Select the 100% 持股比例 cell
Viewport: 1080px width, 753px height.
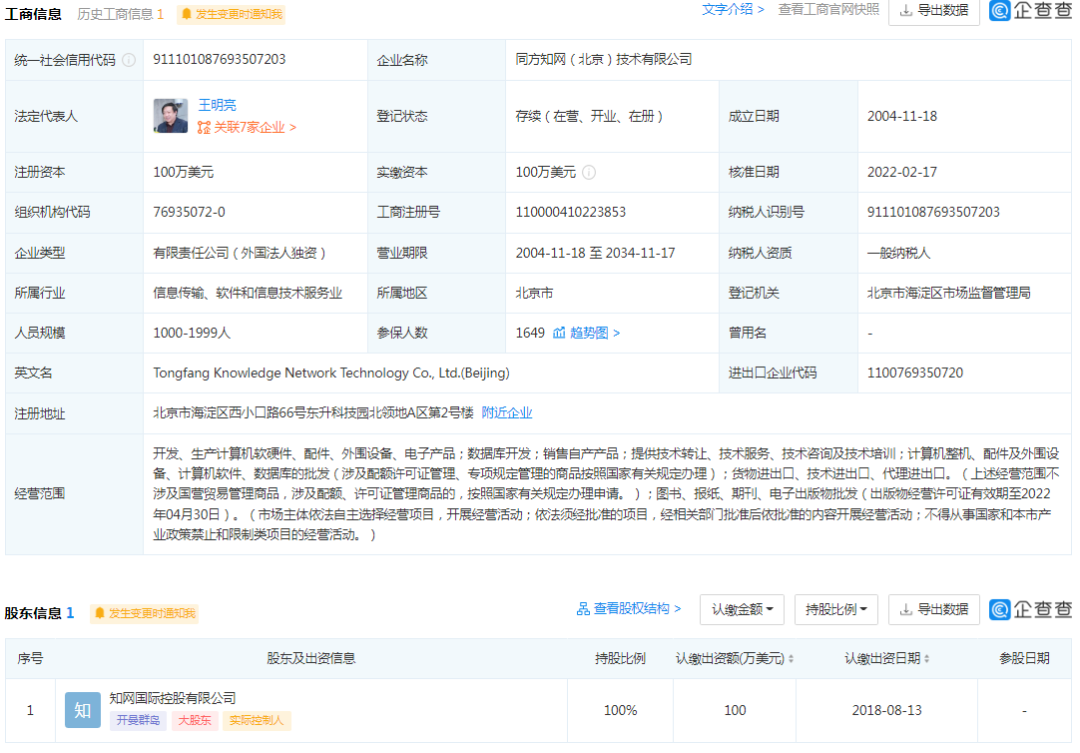coord(620,710)
